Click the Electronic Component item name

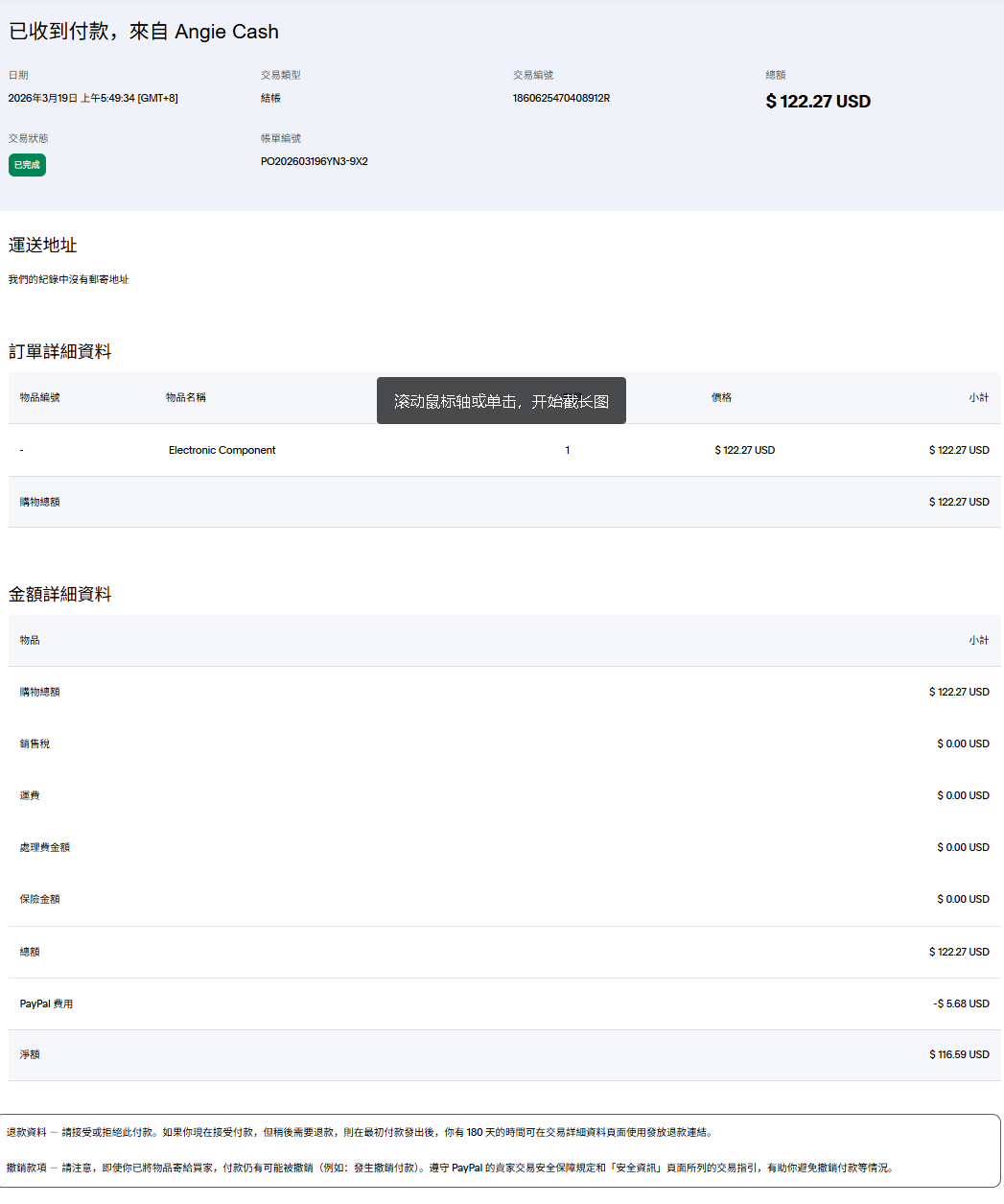click(x=222, y=450)
